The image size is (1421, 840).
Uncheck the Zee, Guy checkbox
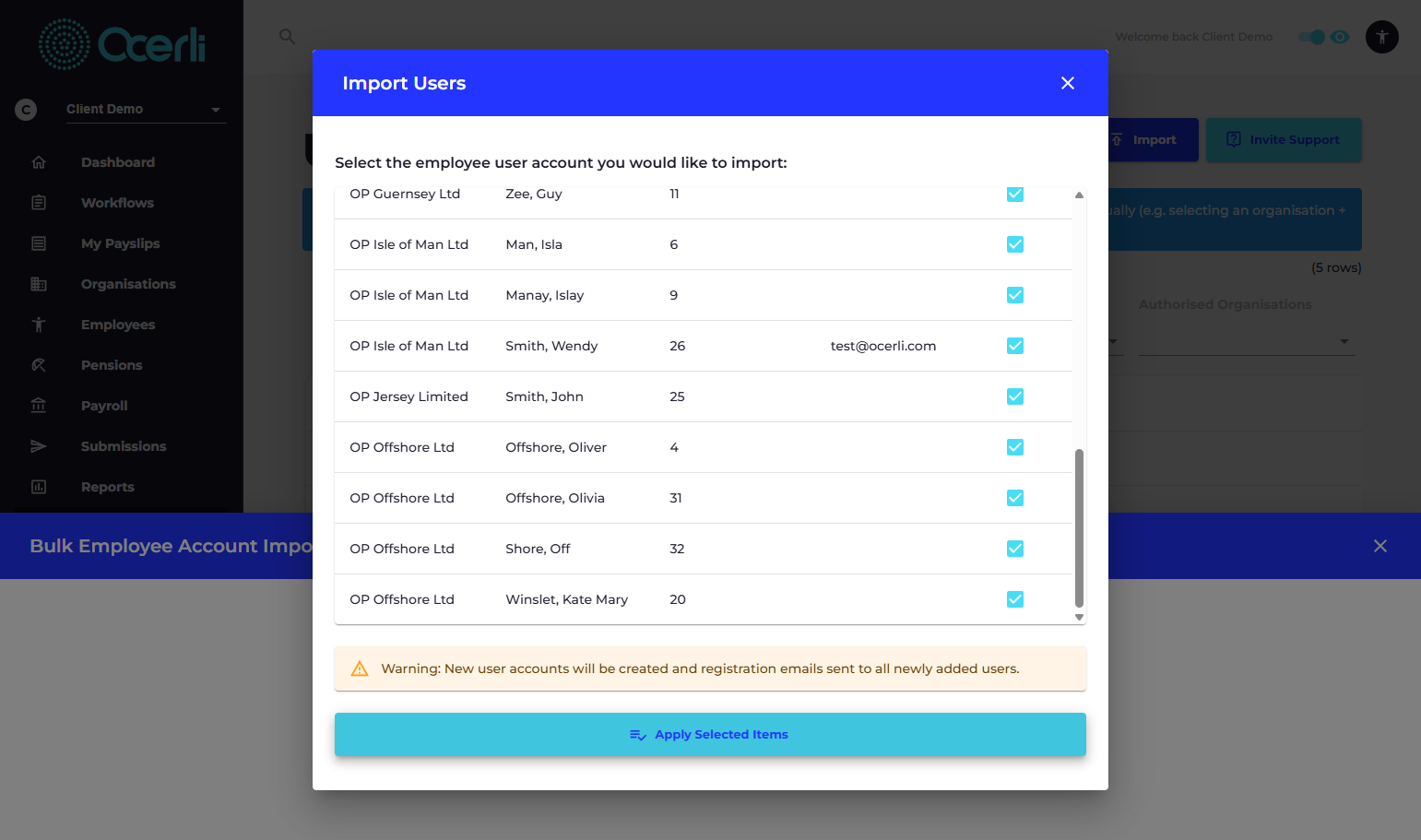1015,194
